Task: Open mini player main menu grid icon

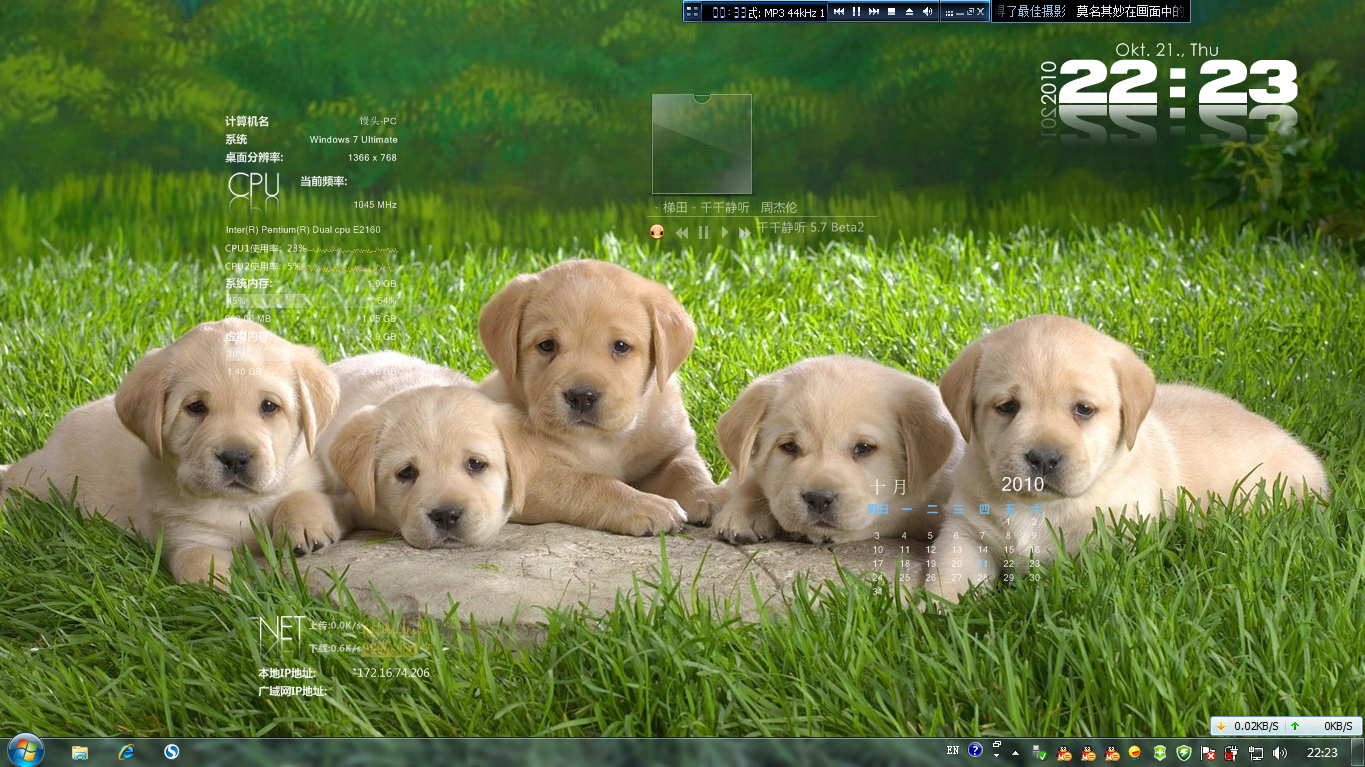Action: (692, 12)
